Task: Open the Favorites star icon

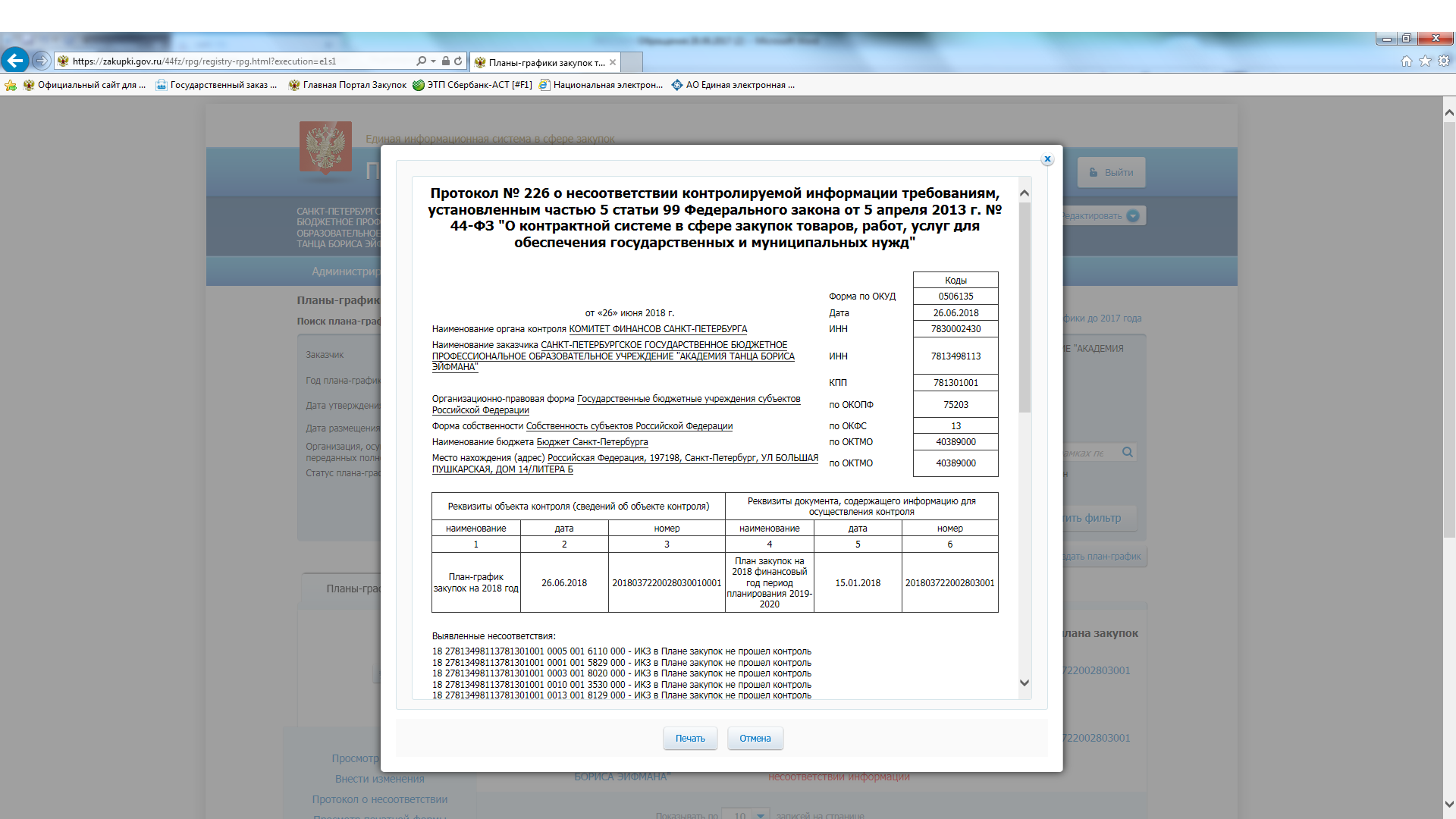Action: (x=1426, y=61)
